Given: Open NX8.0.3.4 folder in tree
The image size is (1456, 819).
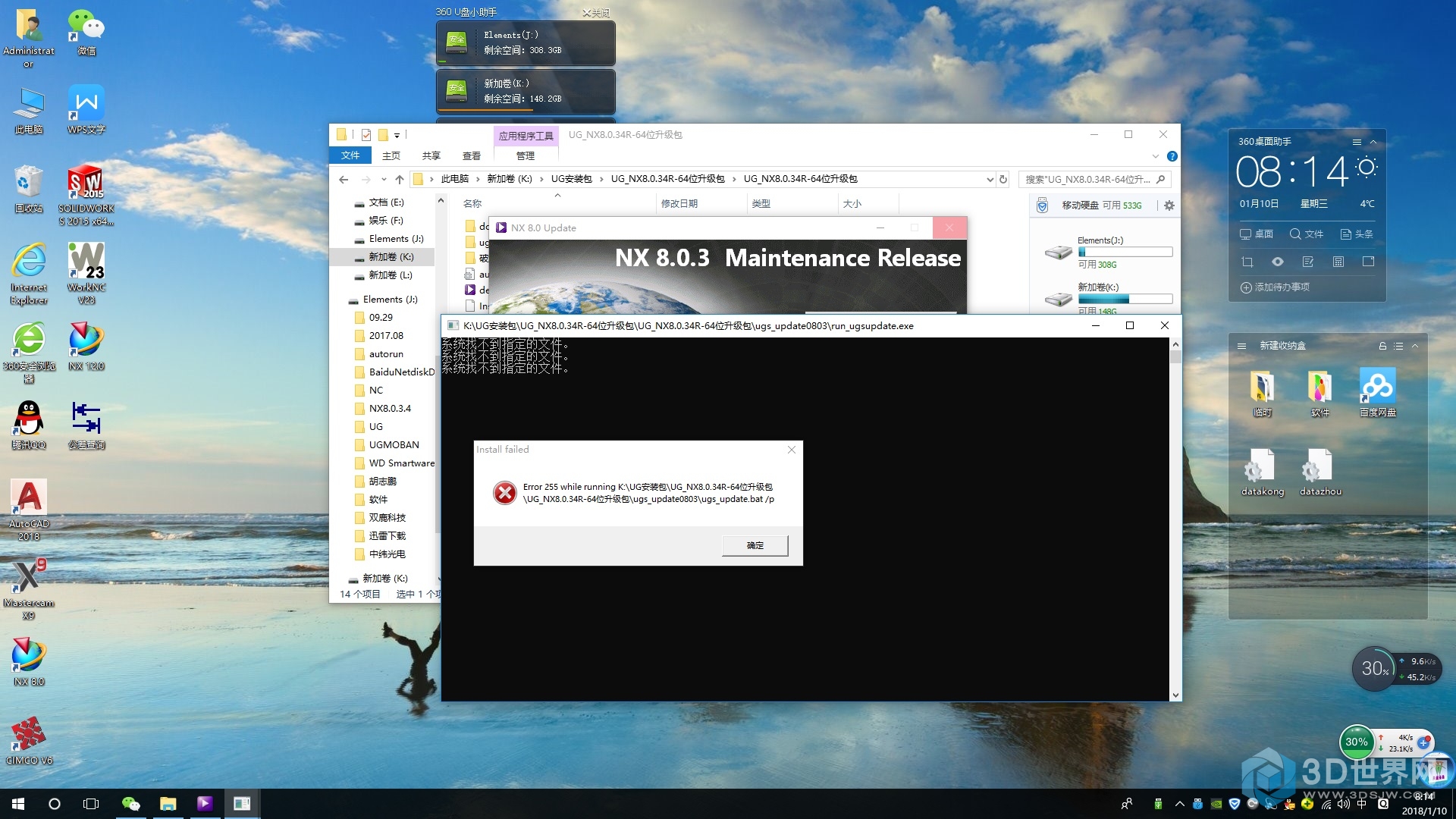Looking at the screenshot, I should [390, 409].
